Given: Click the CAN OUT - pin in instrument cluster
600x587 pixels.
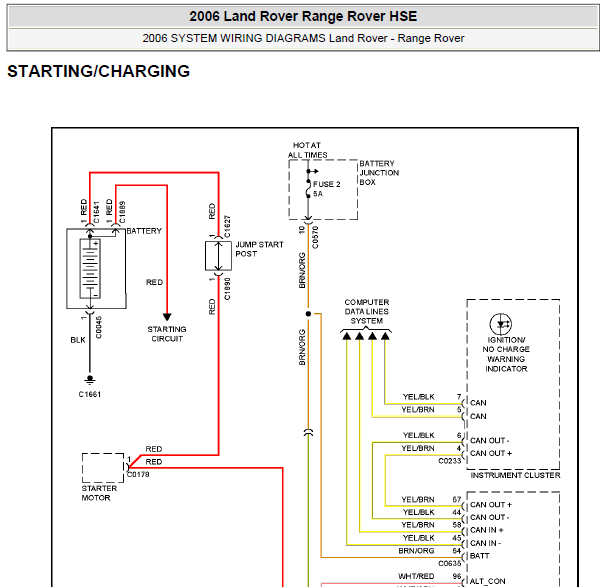Looking at the screenshot, I should [x=489, y=440].
